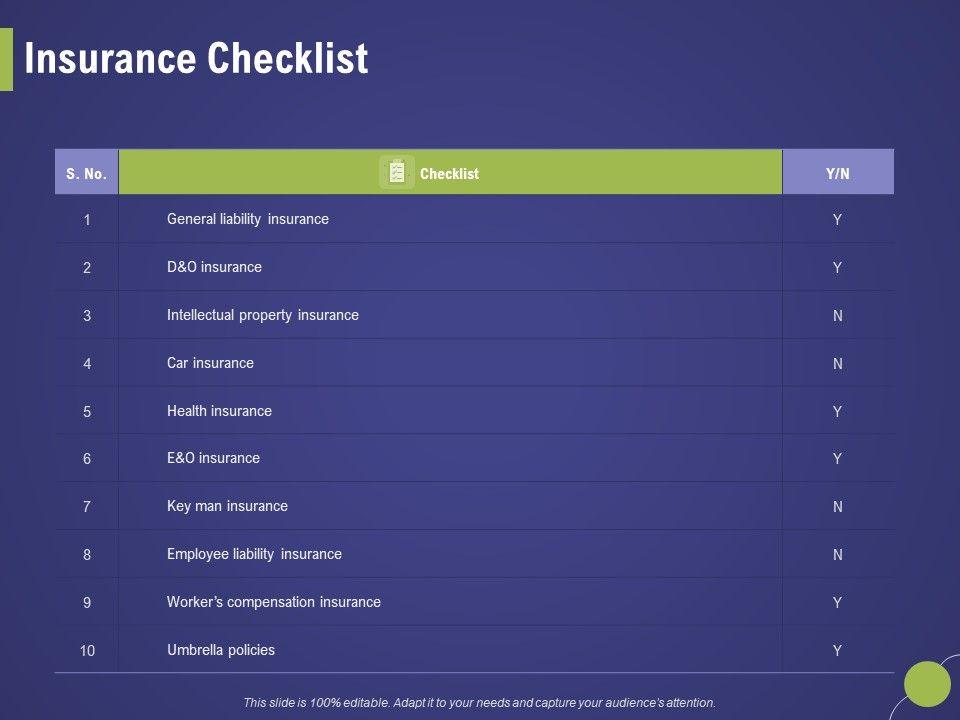Select the Insurance Checklist slide title
960x720 pixels.
pyautogui.click(x=196, y=60)
